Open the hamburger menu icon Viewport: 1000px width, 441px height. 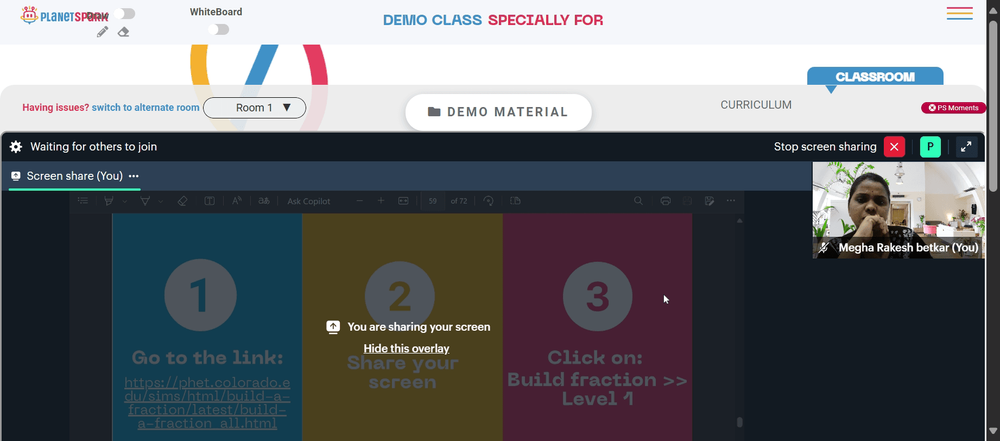(959, 13)
